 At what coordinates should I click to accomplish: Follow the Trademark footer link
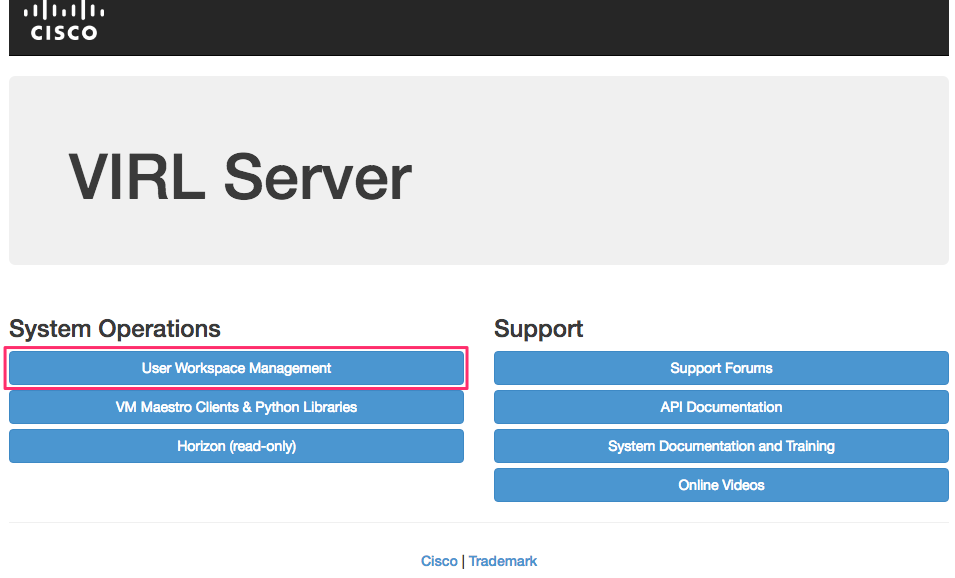(502, 561)
